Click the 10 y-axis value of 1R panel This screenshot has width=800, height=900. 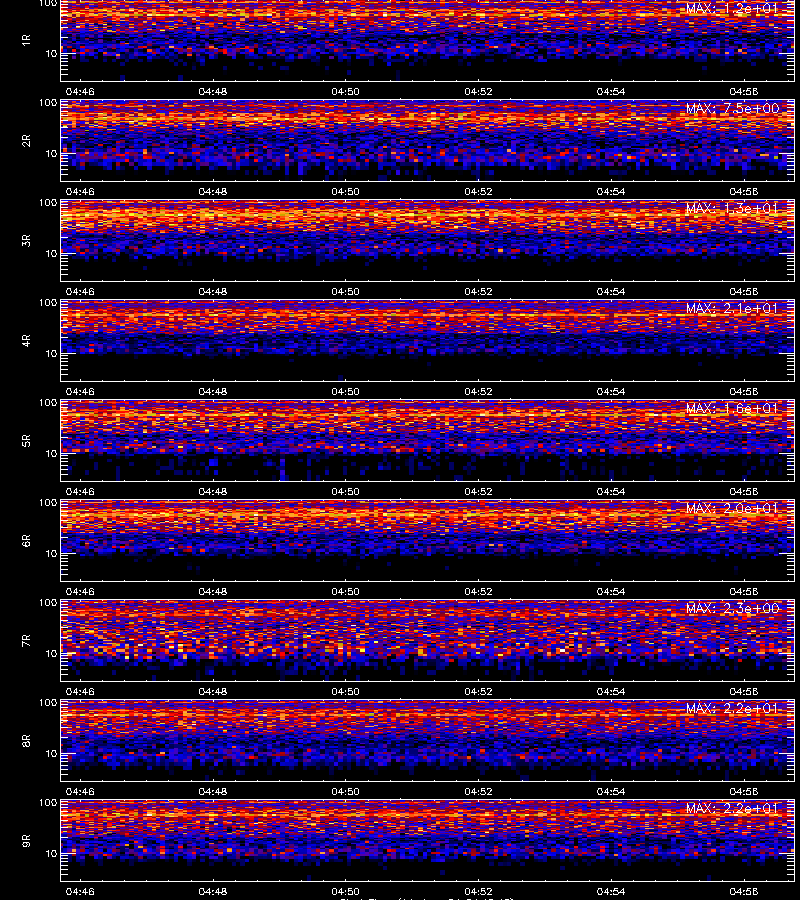(51, 53)
